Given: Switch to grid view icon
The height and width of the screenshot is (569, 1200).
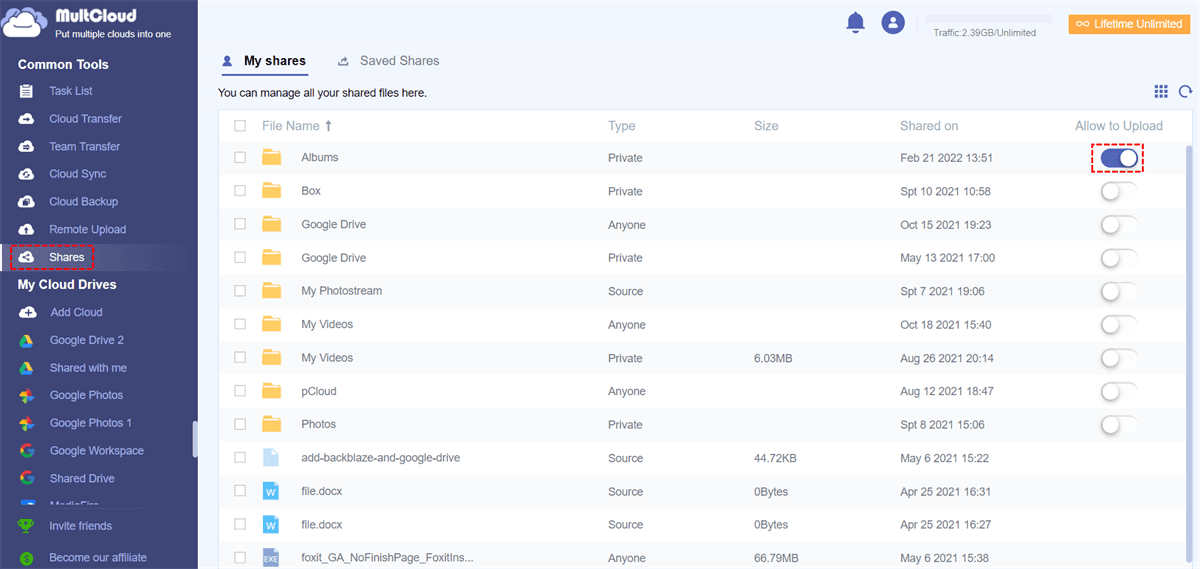Looking at the screenshot, I should point(1161,92).
